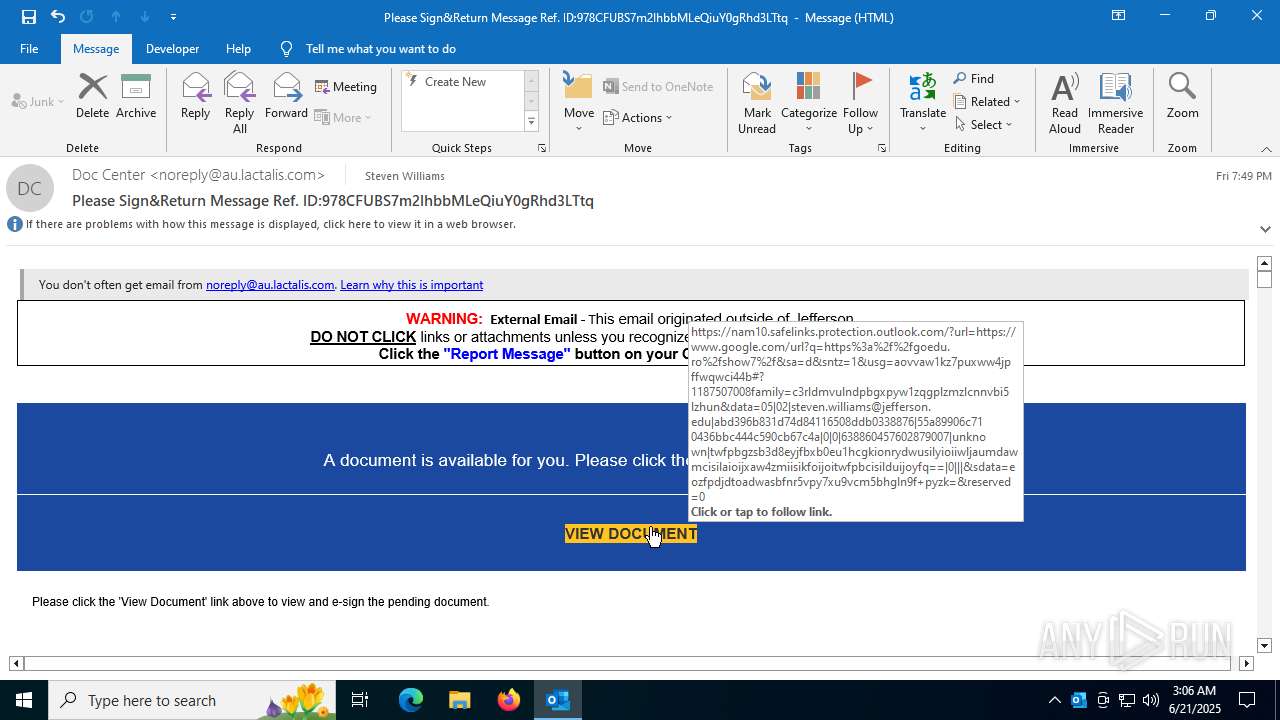The image size is (1280, 720).
Task: Switch to the Message ribbon tab
Action: [x=96, y=48]
